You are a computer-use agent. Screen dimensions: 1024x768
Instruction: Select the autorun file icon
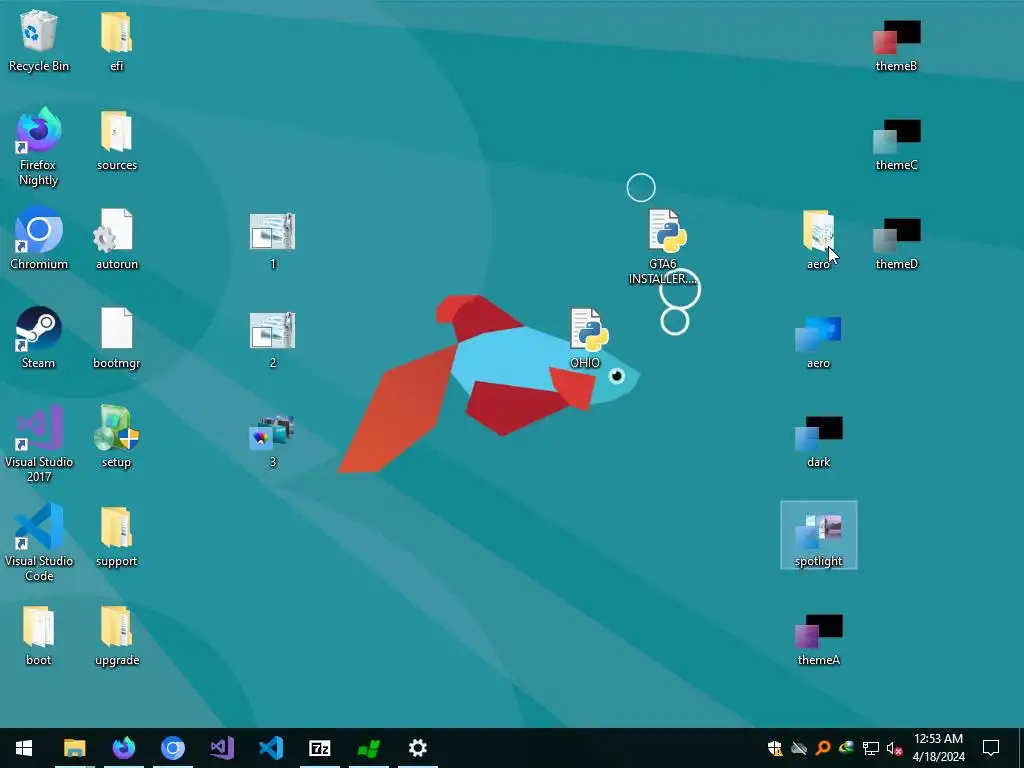pos(117,238)
